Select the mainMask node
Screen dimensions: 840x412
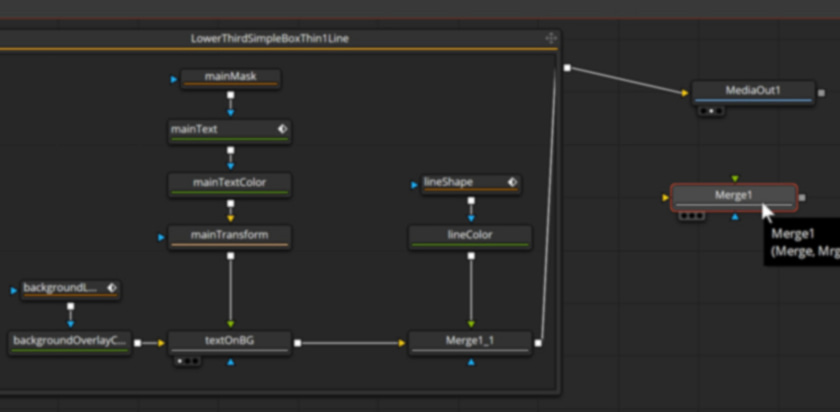(230, 78)
